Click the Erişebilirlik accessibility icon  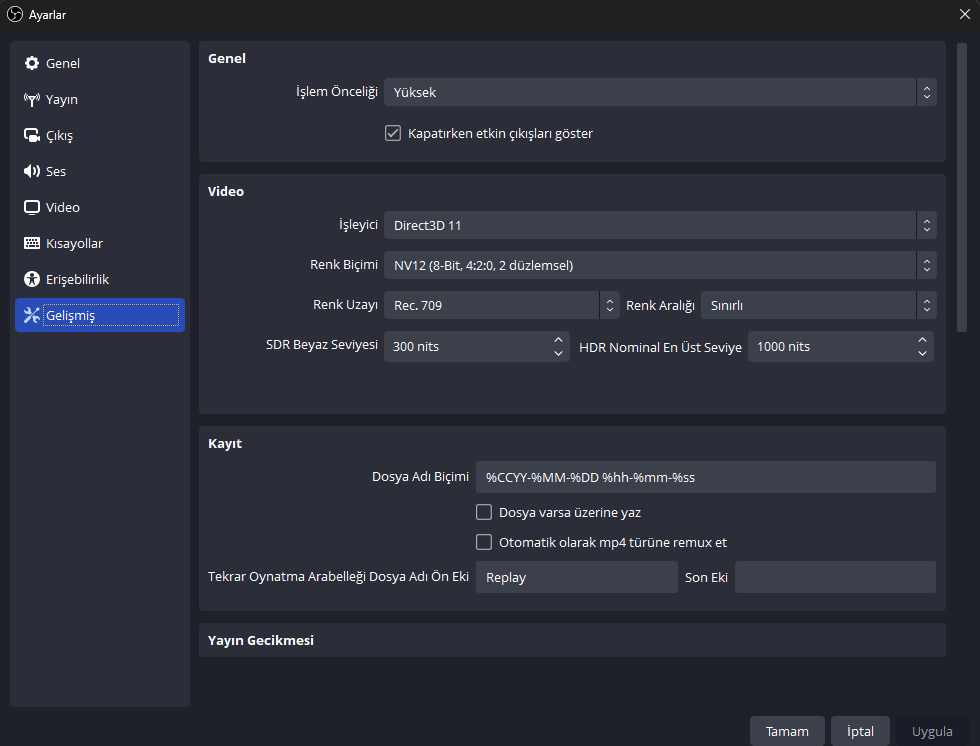coord(31,279)
